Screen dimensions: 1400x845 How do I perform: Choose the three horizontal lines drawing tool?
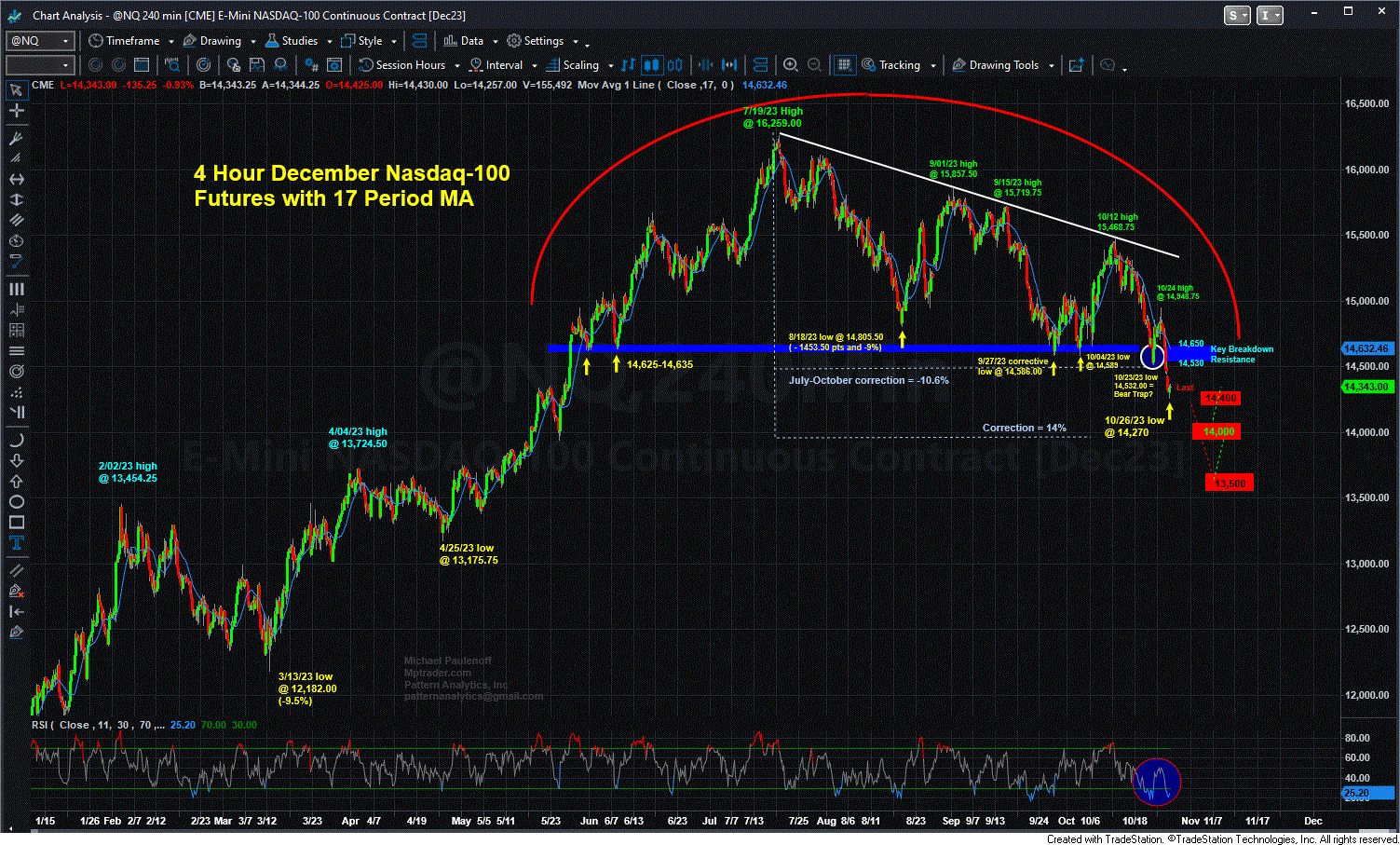[16, 351]
